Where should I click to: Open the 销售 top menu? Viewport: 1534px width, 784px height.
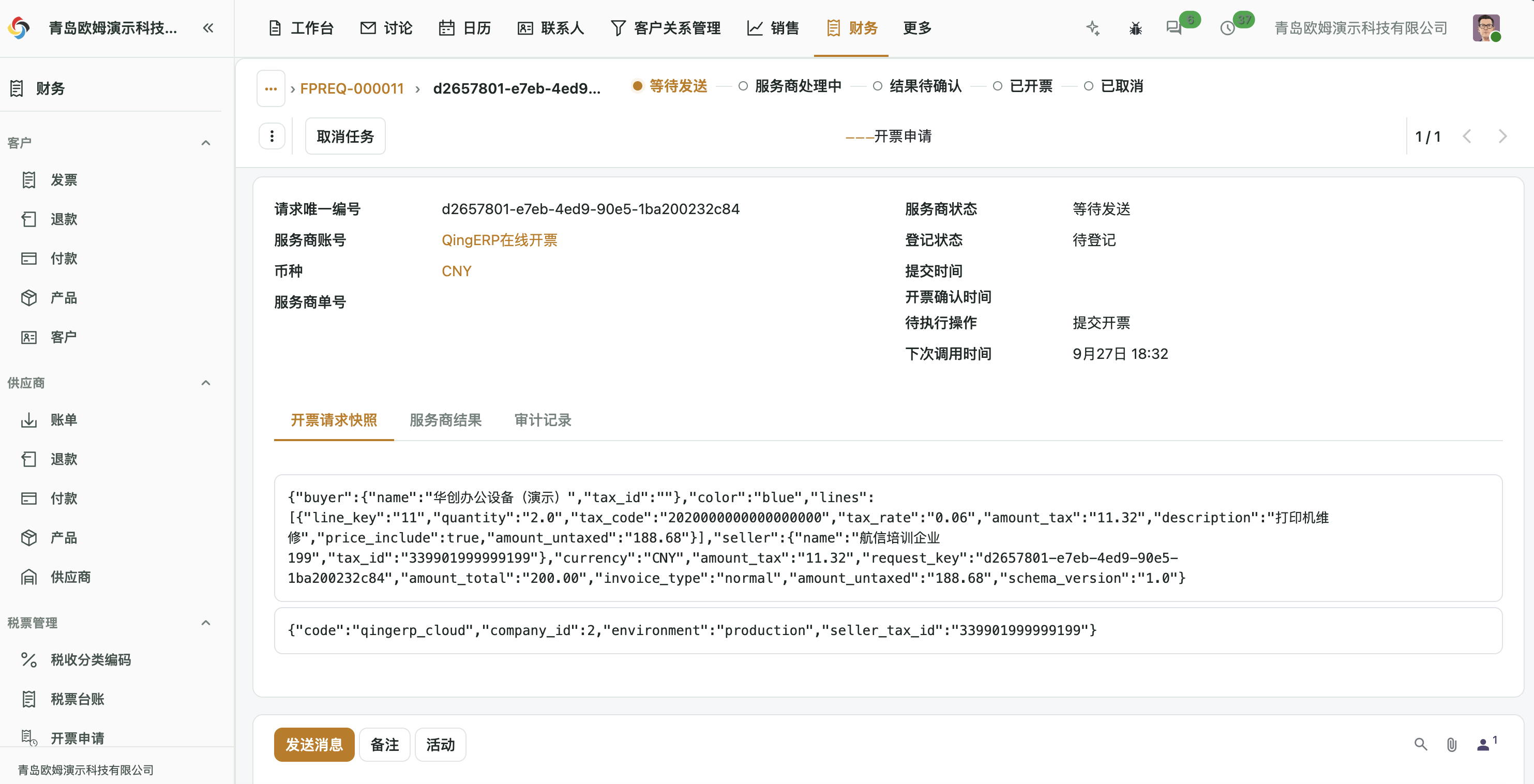pos(773,28)
